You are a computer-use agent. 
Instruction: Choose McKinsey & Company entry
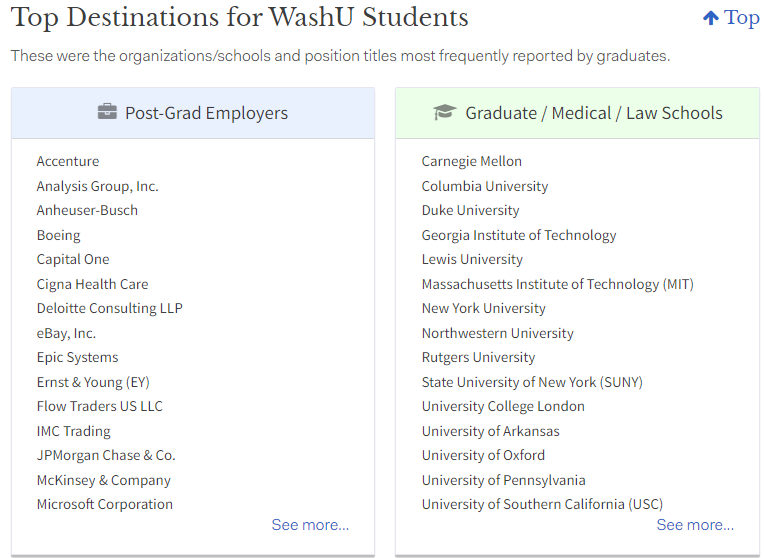tap(104, 481)
